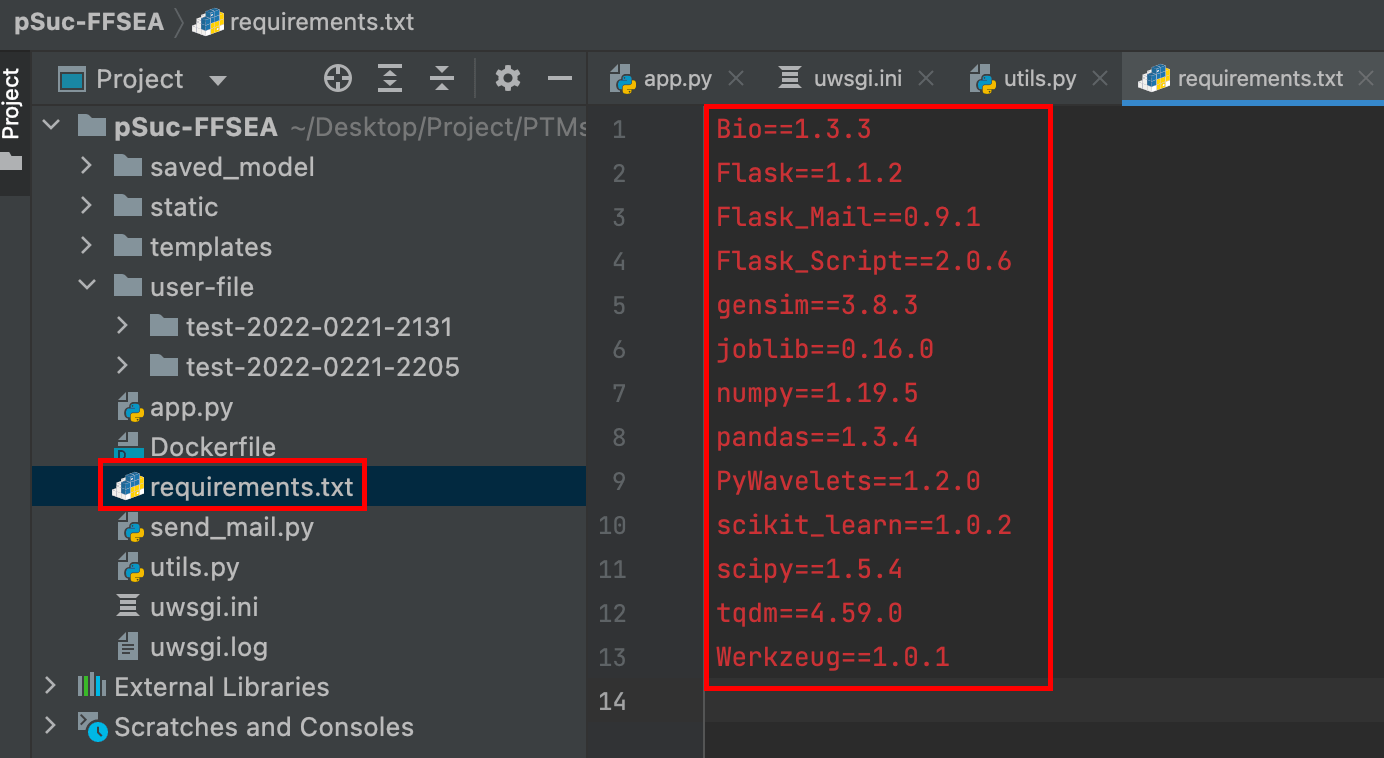Select the user-file folder in tree

click(x=202, y=287)
